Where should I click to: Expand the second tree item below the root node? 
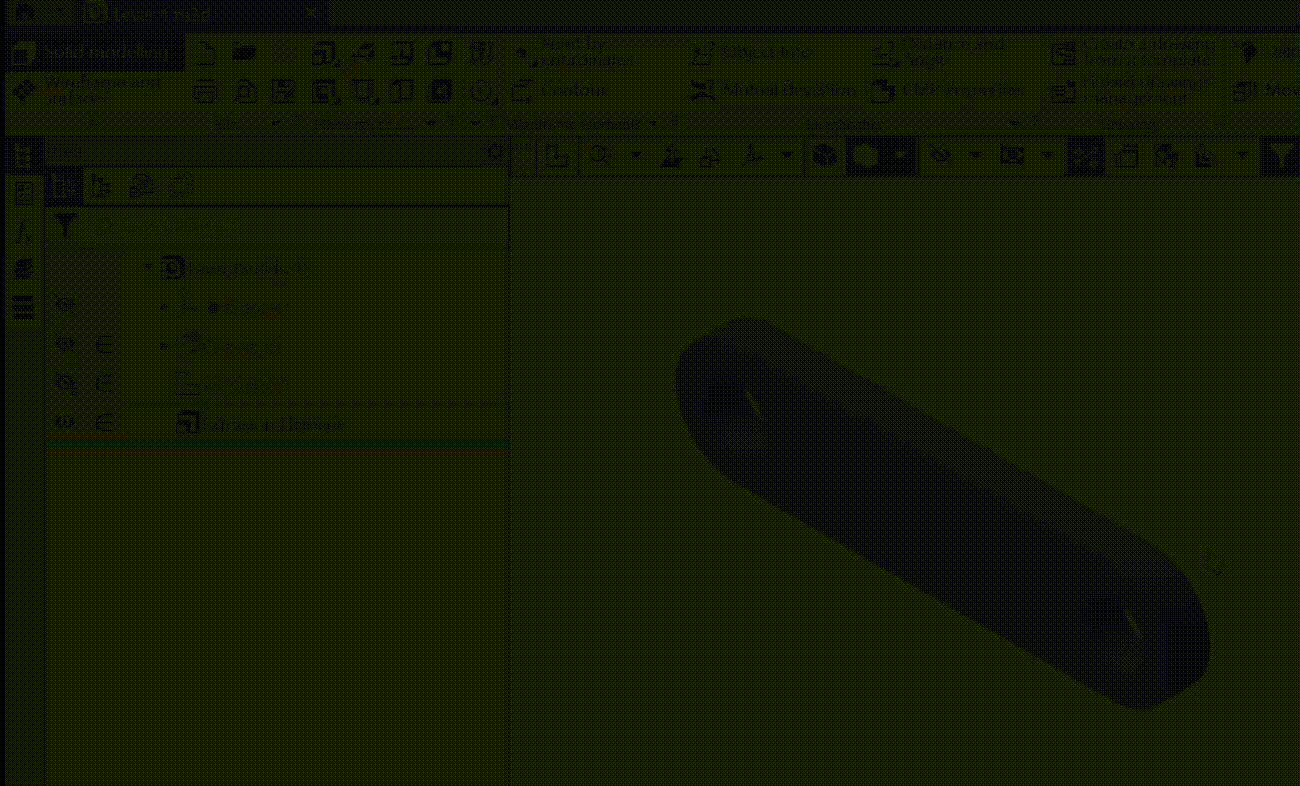tap(164, 345)
